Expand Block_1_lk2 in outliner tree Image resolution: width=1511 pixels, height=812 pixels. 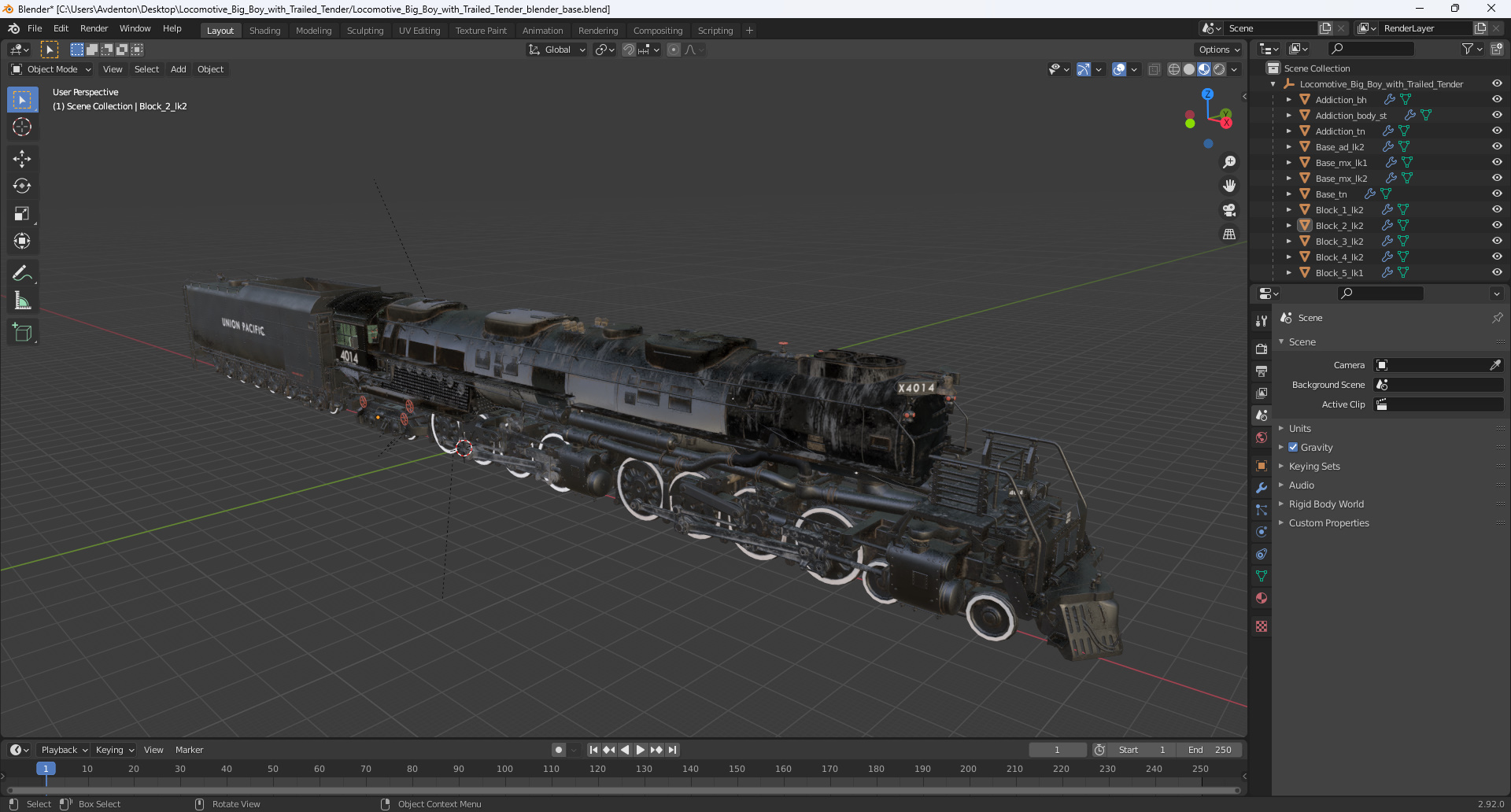1288,210
